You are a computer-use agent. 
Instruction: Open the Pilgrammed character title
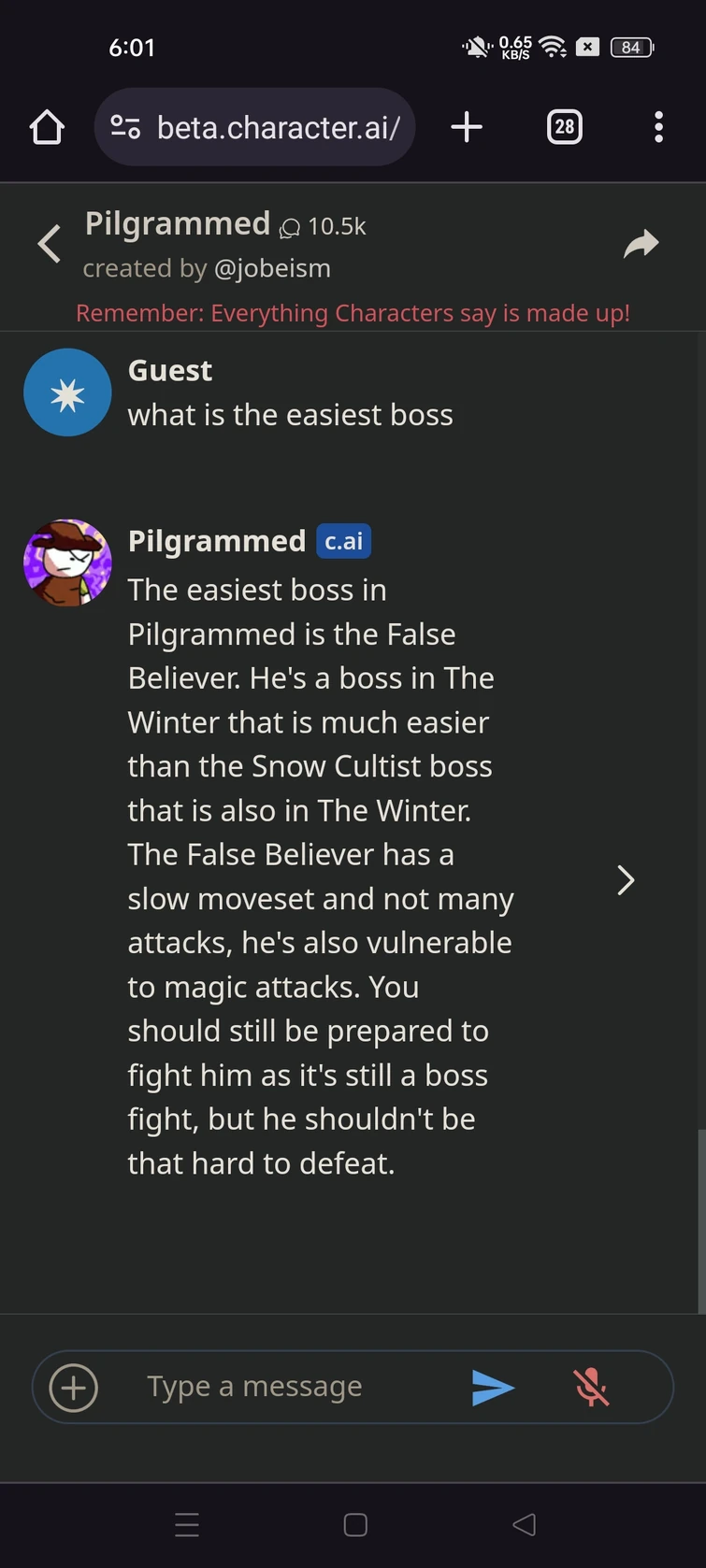pyautogui.click(x=178, y=224)
